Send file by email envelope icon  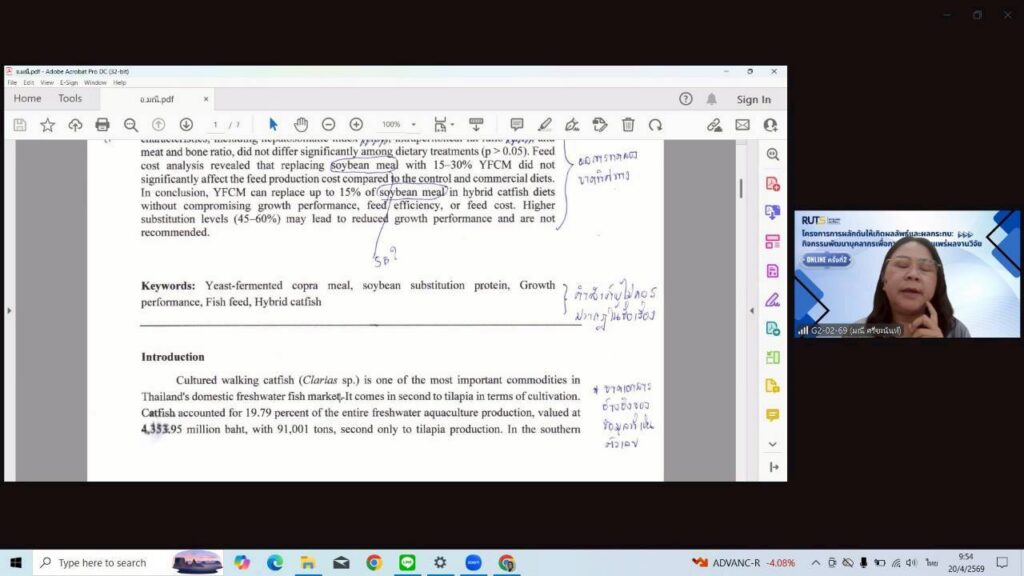tap(742, 125)
